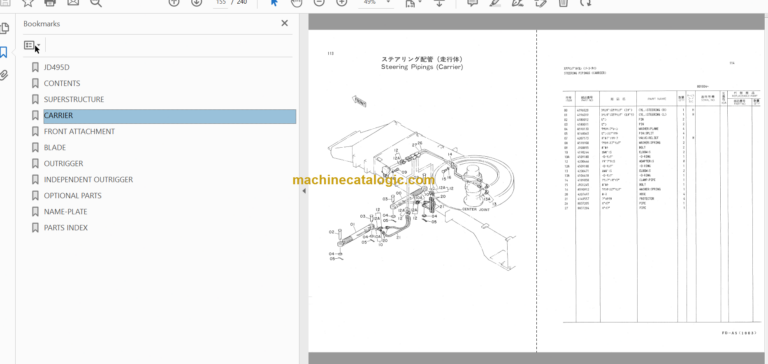Toggle the Bookmarks panel sidebar icon

click(3, 52)
